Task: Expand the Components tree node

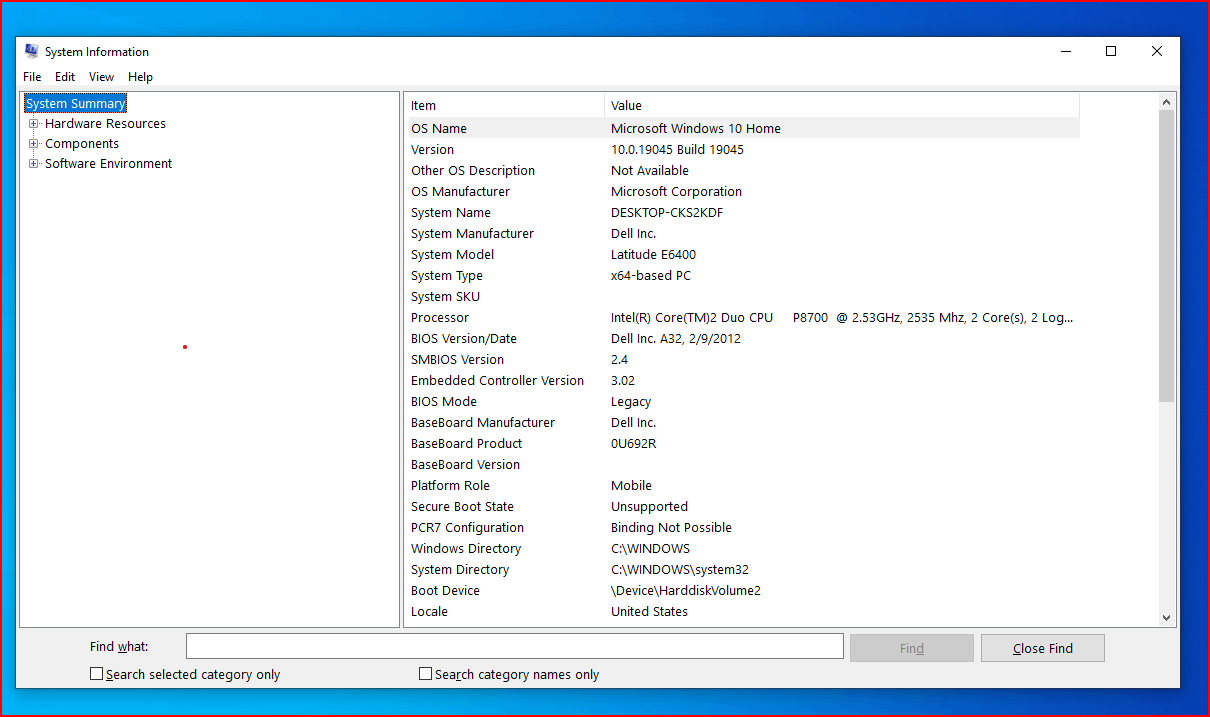Action: click(x=34, y=143)
